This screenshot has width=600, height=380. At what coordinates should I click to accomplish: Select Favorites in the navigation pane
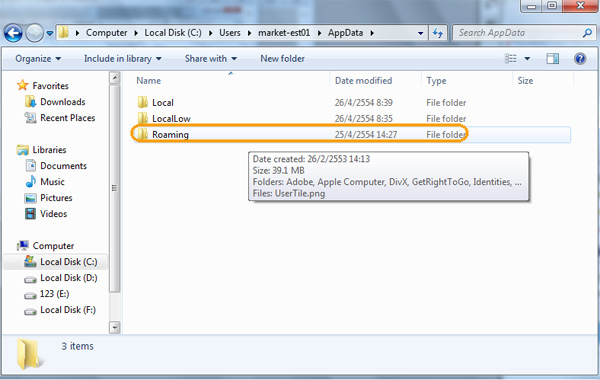50,86
